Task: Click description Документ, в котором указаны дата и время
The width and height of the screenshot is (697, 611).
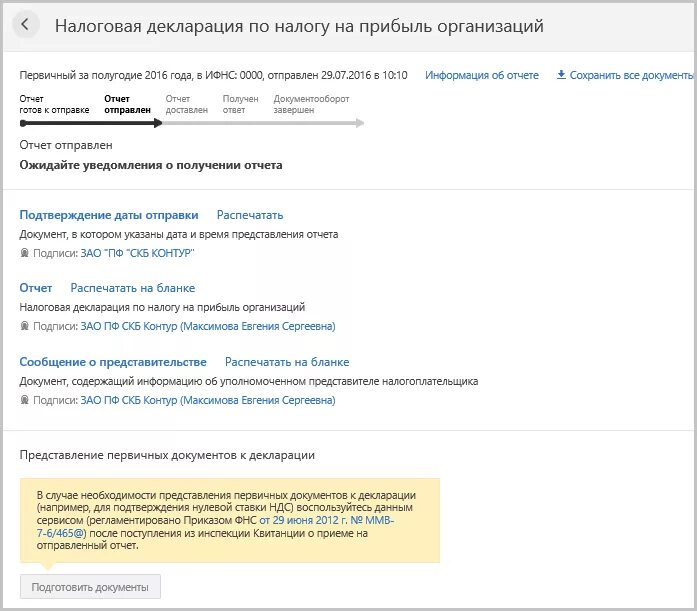Action: [x=179, y=234]
